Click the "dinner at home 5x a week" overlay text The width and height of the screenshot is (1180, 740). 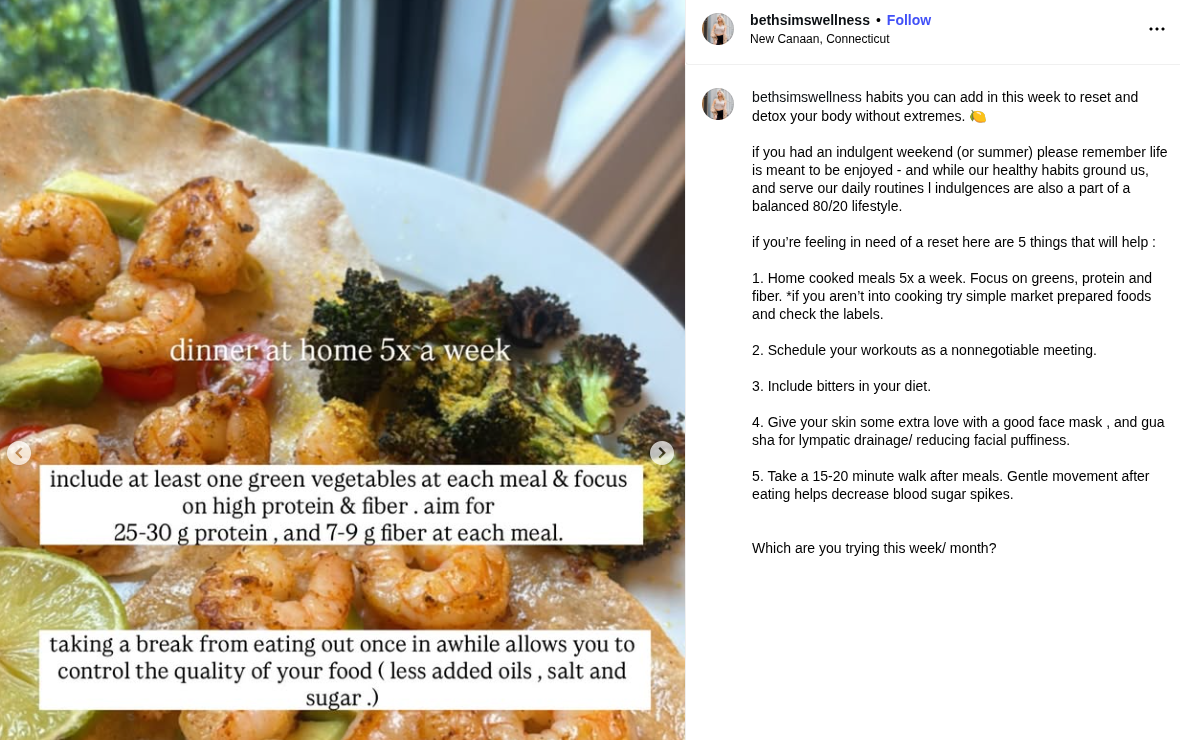[340, 350]
